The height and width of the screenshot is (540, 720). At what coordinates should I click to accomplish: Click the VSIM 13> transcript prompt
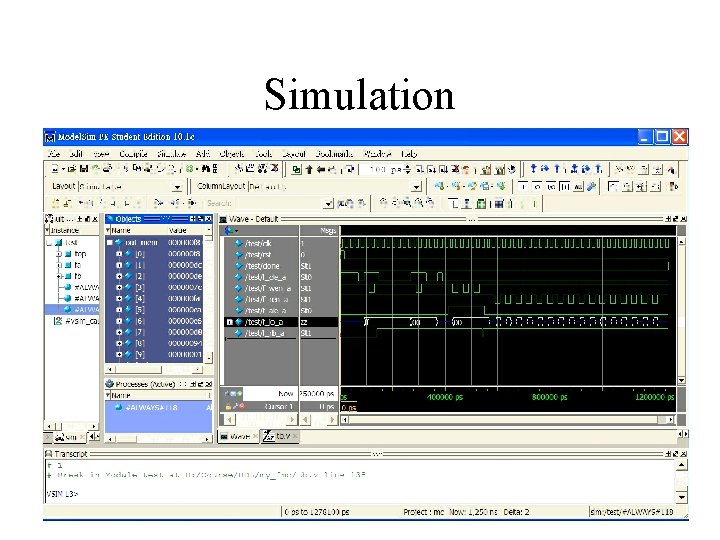[62, 494]
